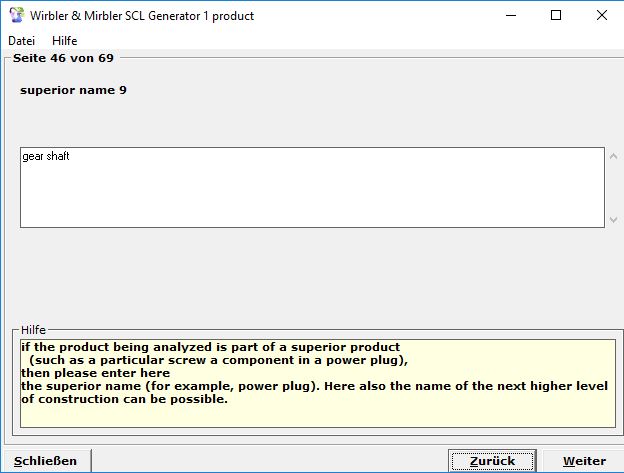
Task: Open the Datei menu
Action: coord(21,41)
